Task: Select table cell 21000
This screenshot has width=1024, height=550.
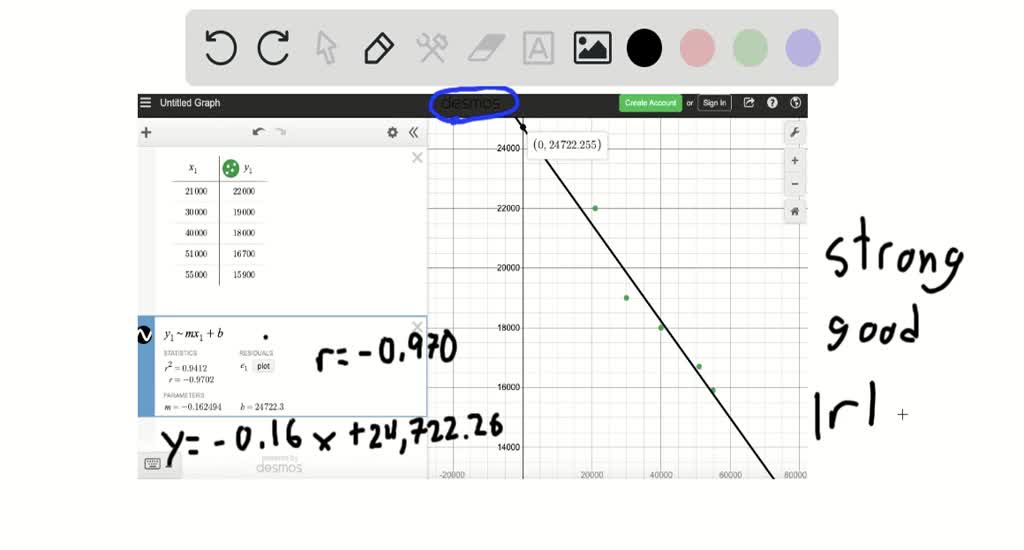Action: 196,191
